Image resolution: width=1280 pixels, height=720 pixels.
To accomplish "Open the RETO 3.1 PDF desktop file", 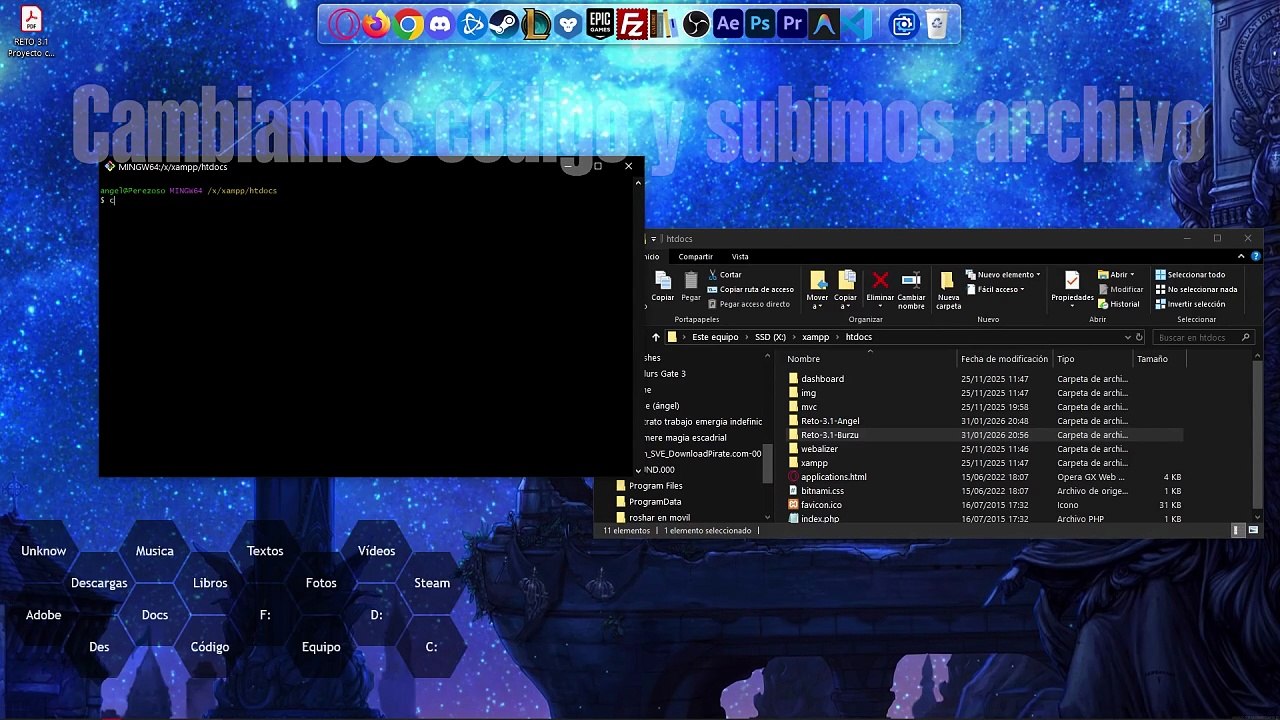I will pos(30,31).
